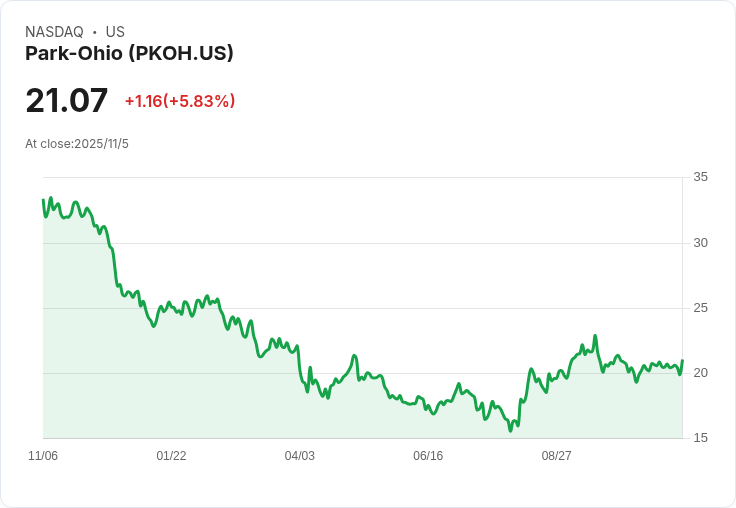
Task: Click the chart line's lowest trough point
Action: coord(510,431)
